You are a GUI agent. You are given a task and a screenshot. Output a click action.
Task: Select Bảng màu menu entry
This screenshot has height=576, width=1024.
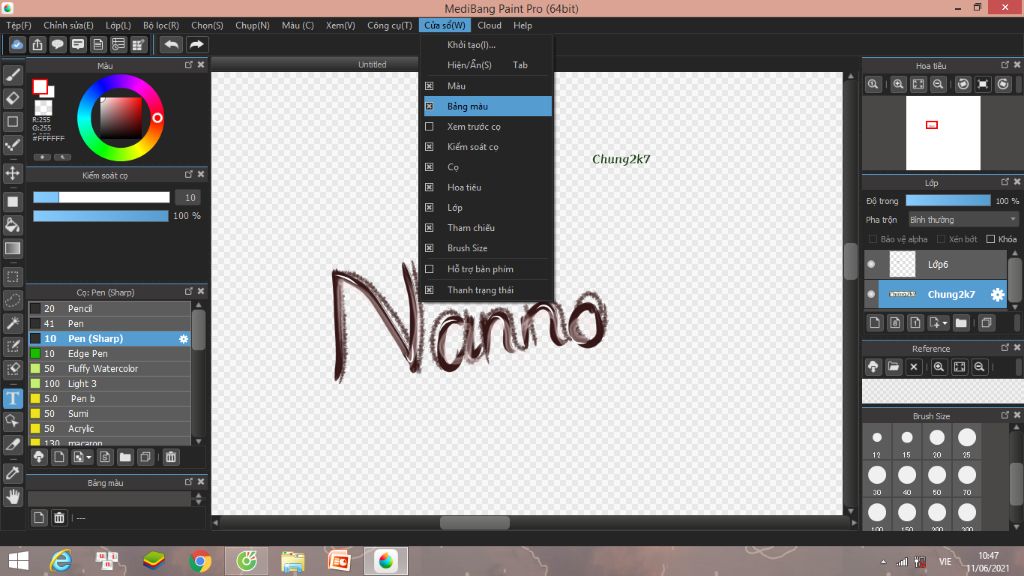pyautogui.click(x=487, y=106)
